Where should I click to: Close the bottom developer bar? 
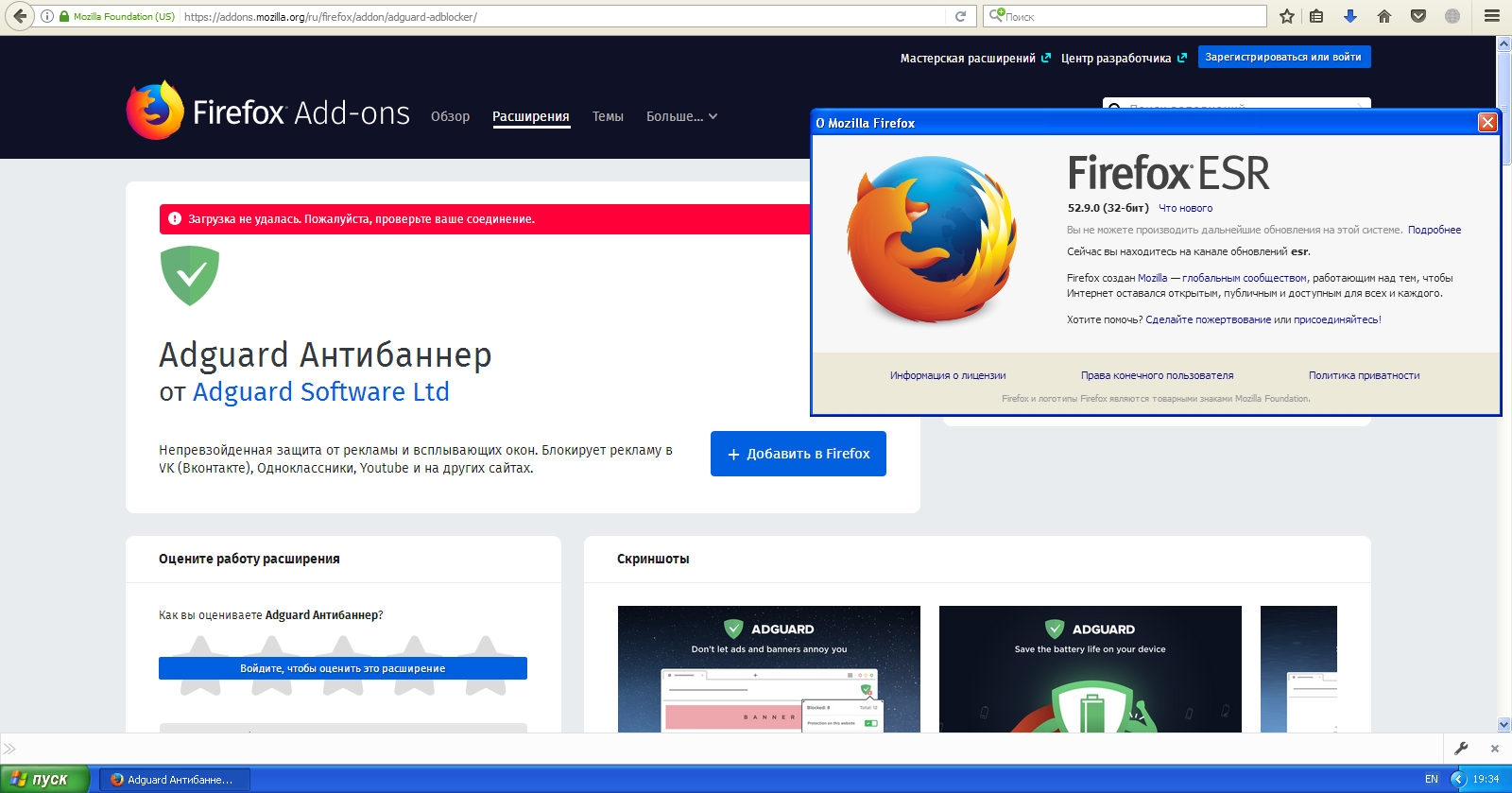pos(1494,749)
